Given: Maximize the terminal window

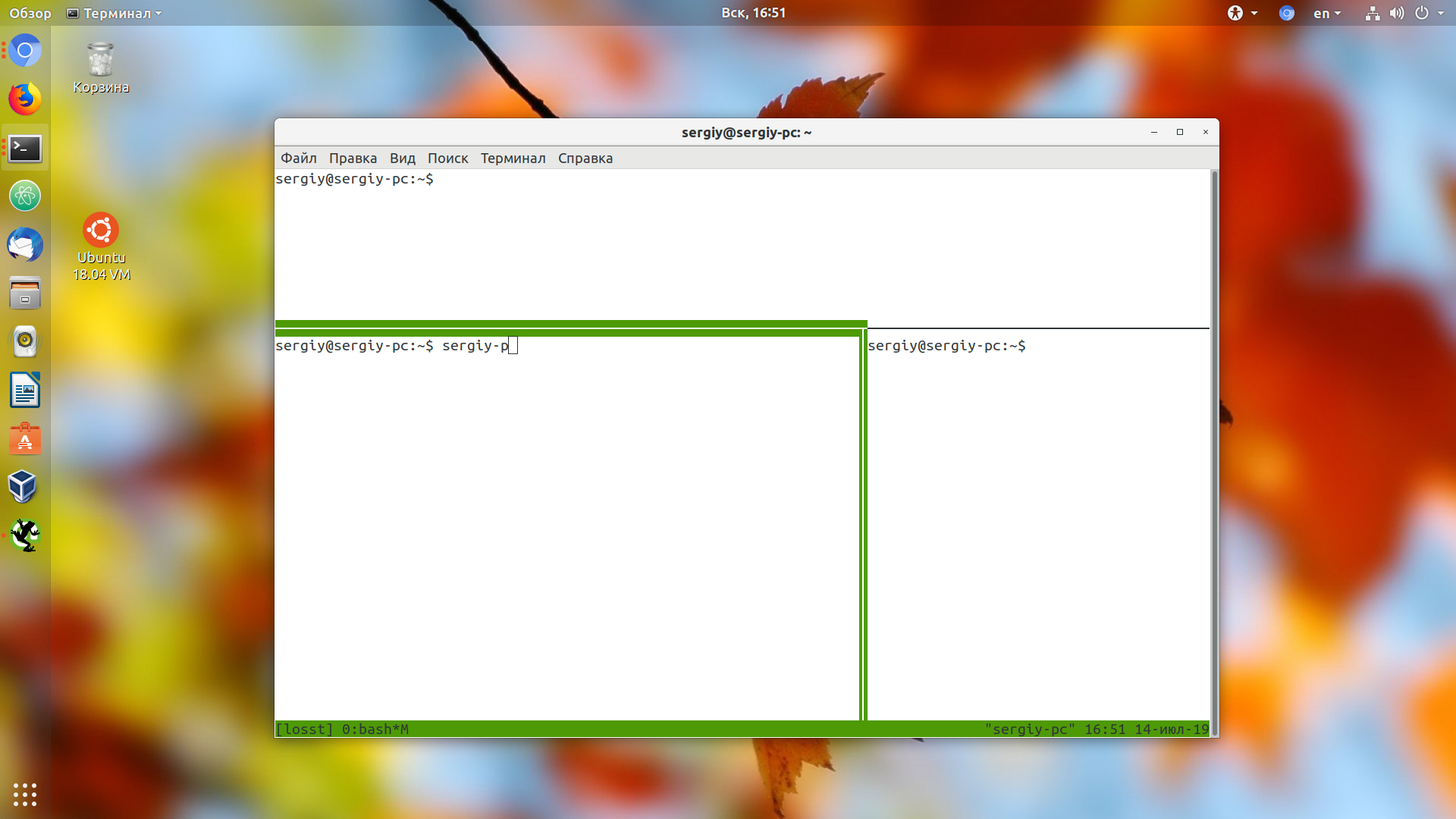Looking at the screenshot, I should pyautogui.click(x=1180, y=132).
